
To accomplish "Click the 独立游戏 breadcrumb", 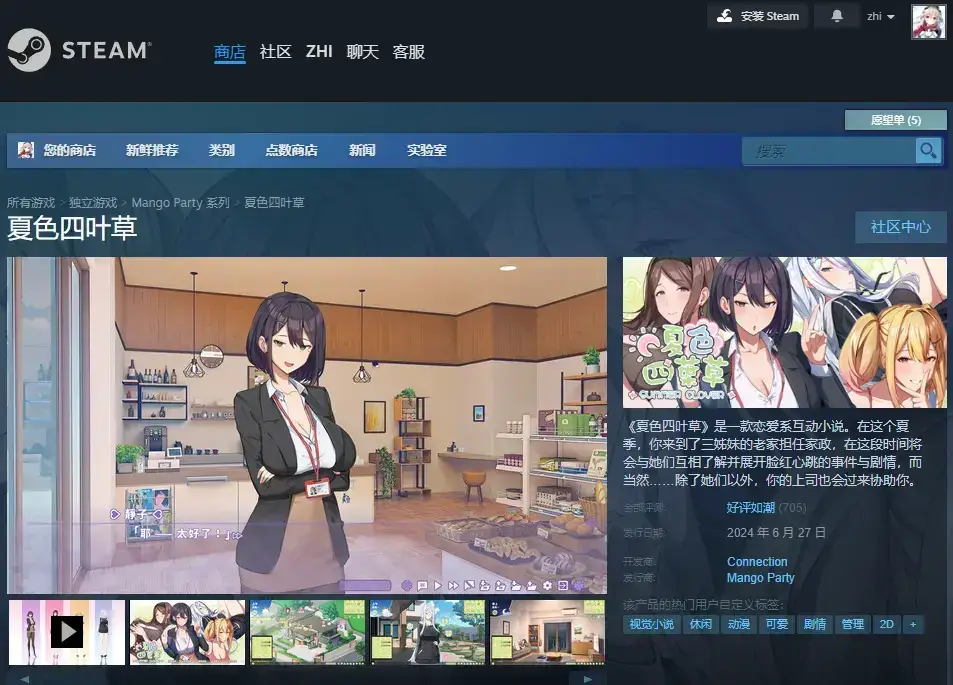I will (x=93, y=202).
